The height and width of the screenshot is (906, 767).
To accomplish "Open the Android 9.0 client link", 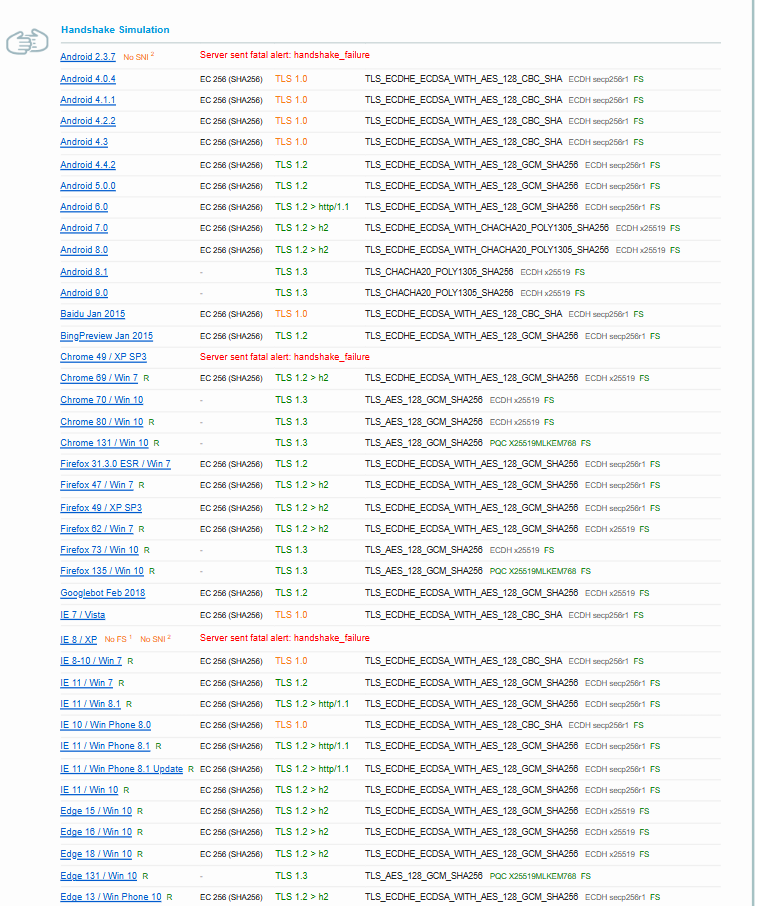I will click(84, 293).
